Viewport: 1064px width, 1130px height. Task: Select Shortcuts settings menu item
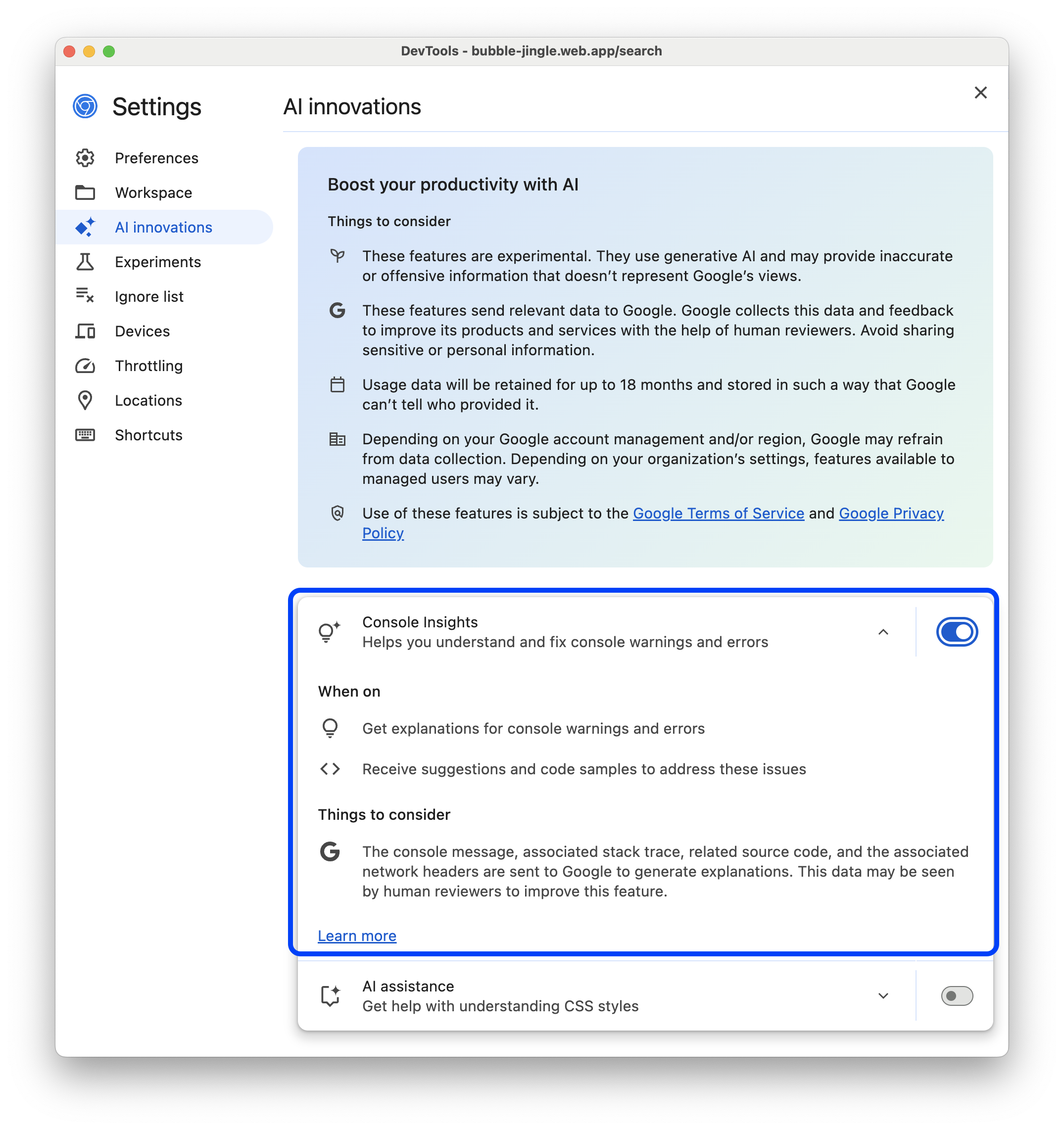(148, 434)
